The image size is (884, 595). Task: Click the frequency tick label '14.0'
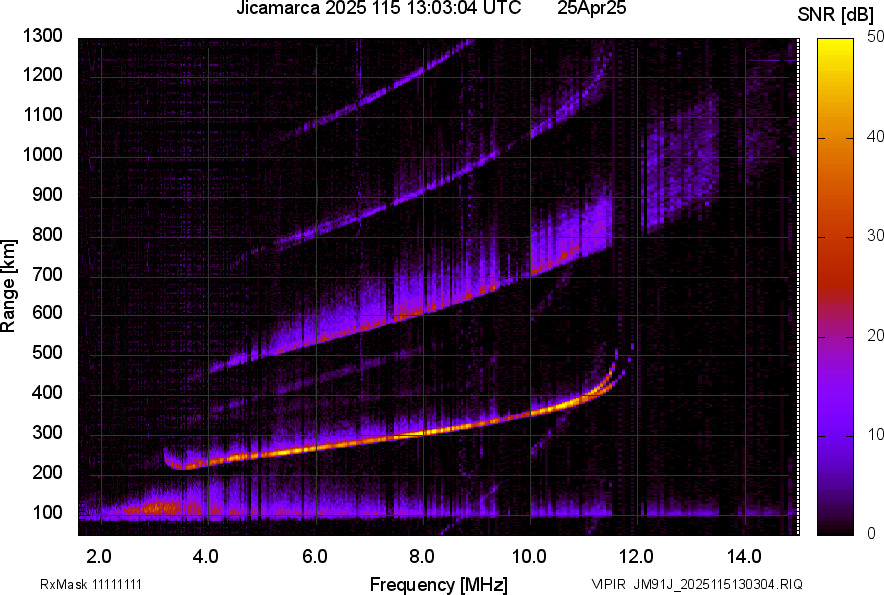(744, 557)
